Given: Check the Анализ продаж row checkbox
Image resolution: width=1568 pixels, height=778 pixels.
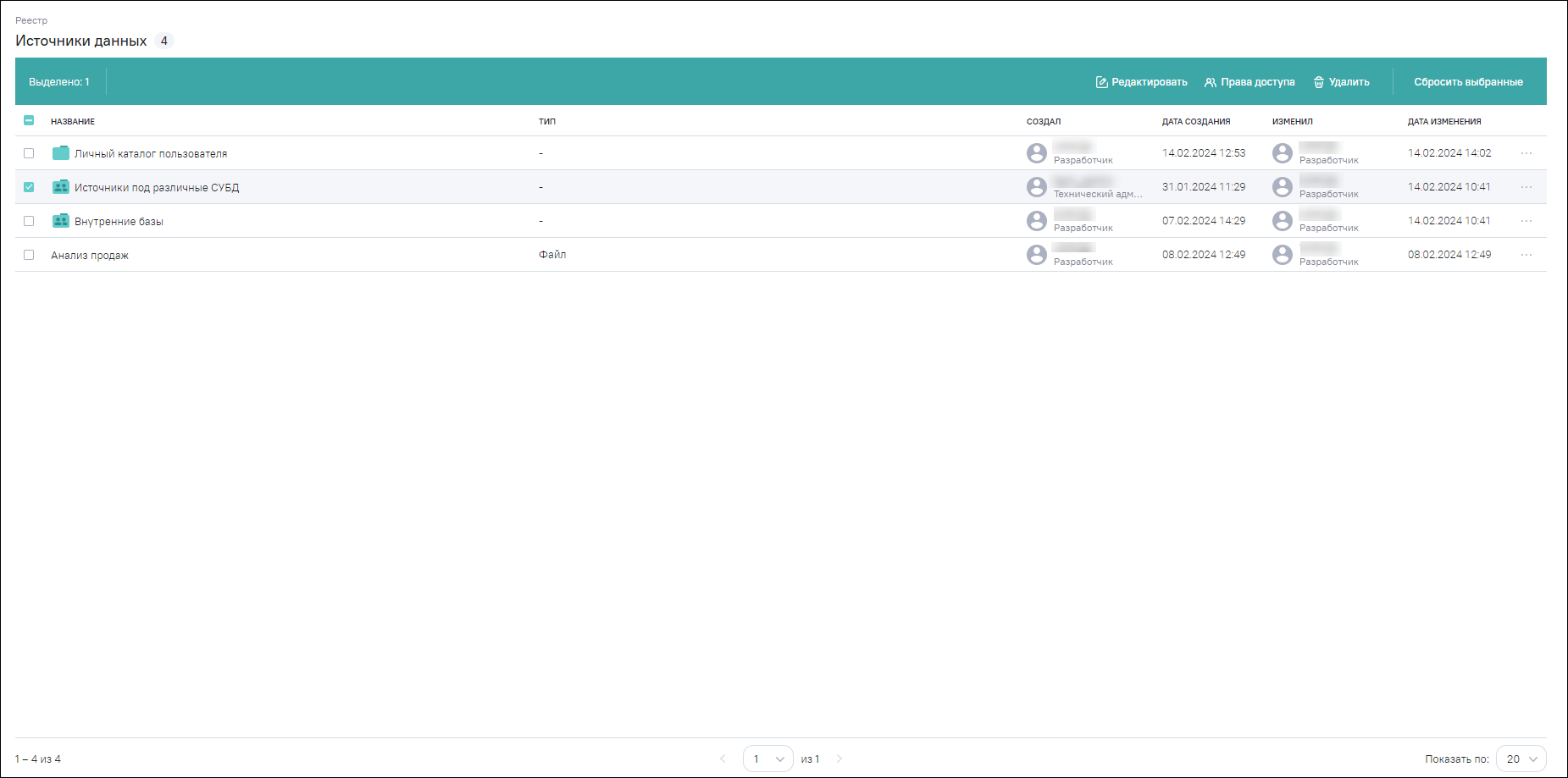Looking at the screenshot, I should pos(29,255).
